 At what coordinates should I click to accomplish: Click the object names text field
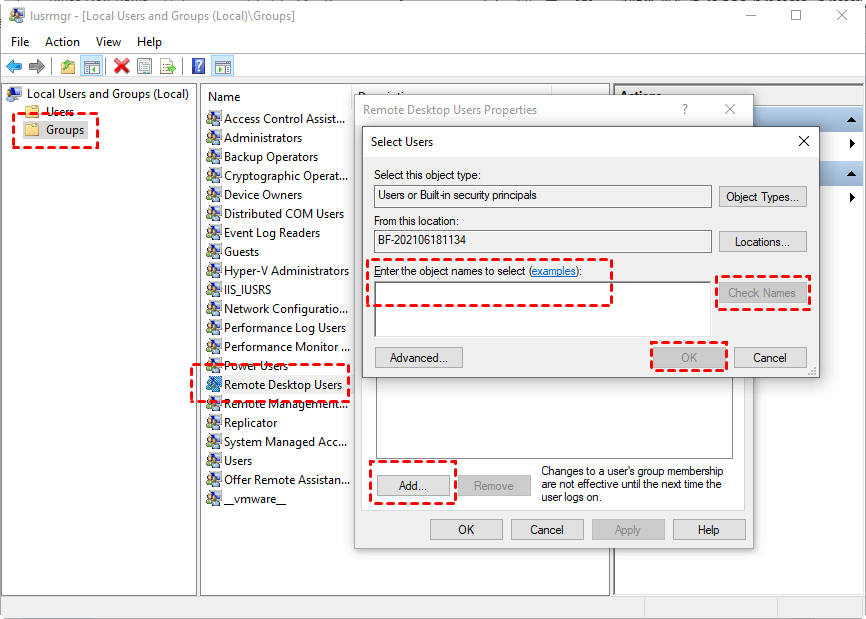542,308
